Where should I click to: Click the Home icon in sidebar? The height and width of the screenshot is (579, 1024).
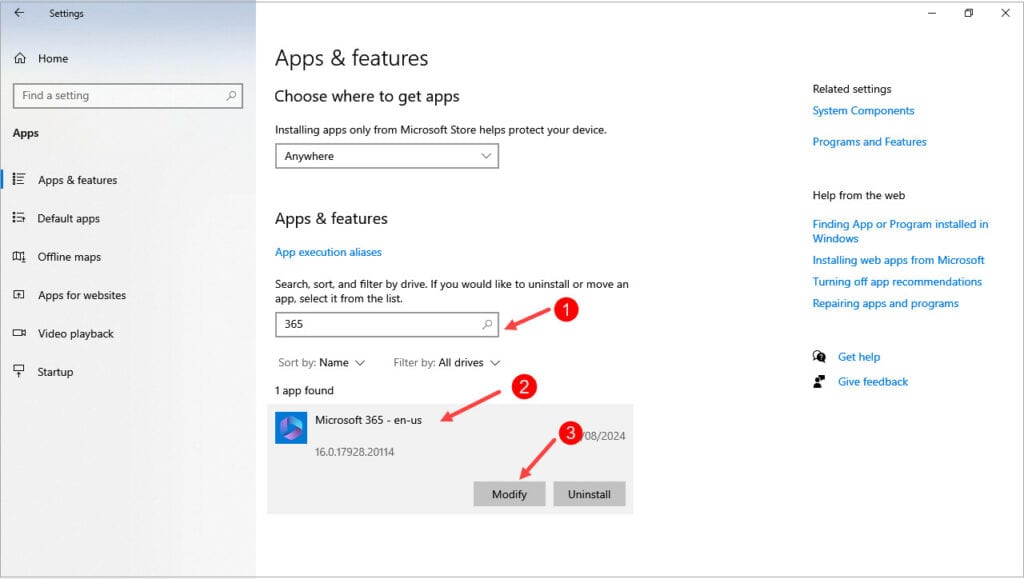click(x=20, y=59)
